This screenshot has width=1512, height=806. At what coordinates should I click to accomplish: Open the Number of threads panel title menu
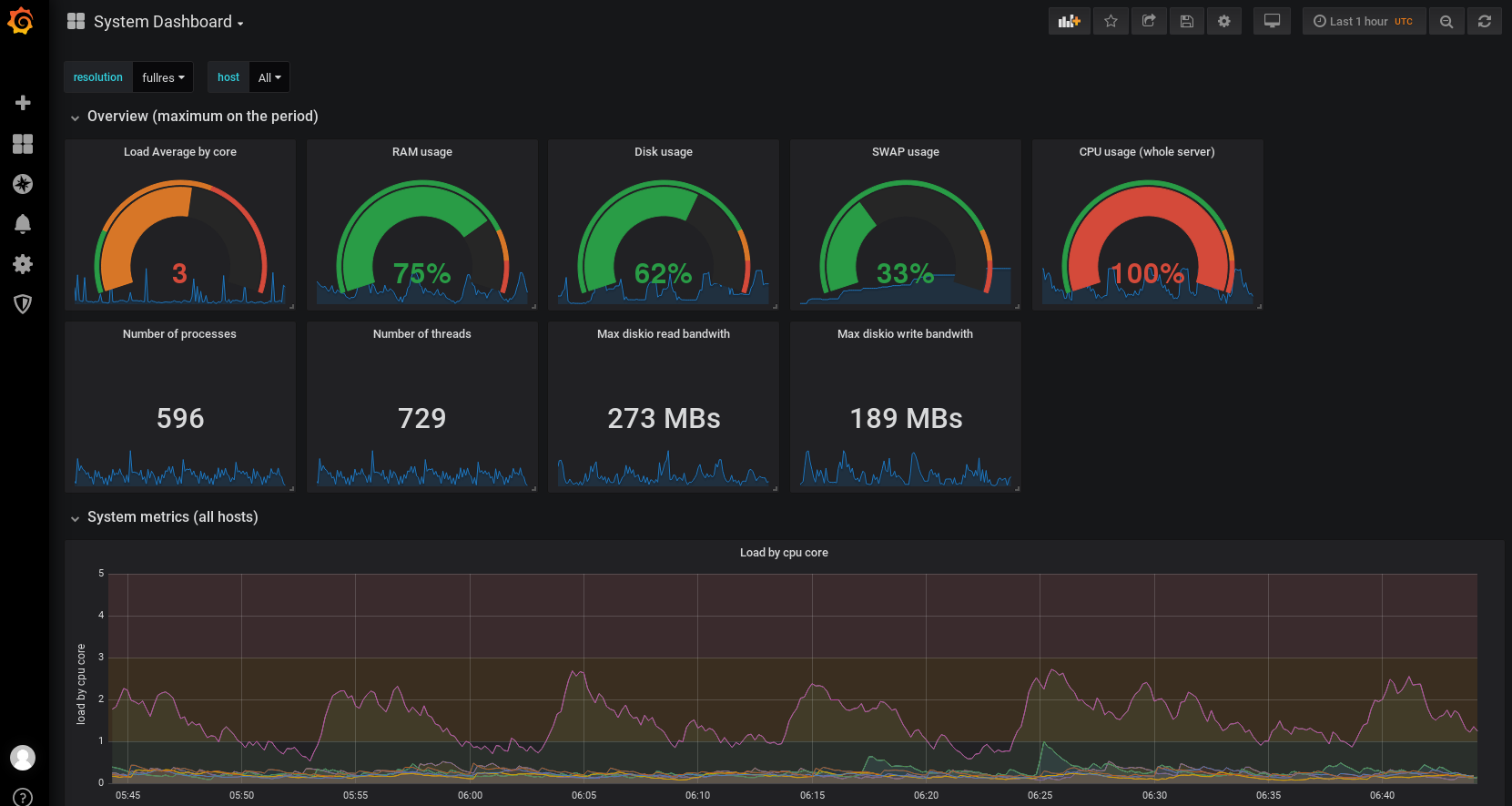[422, 334]
